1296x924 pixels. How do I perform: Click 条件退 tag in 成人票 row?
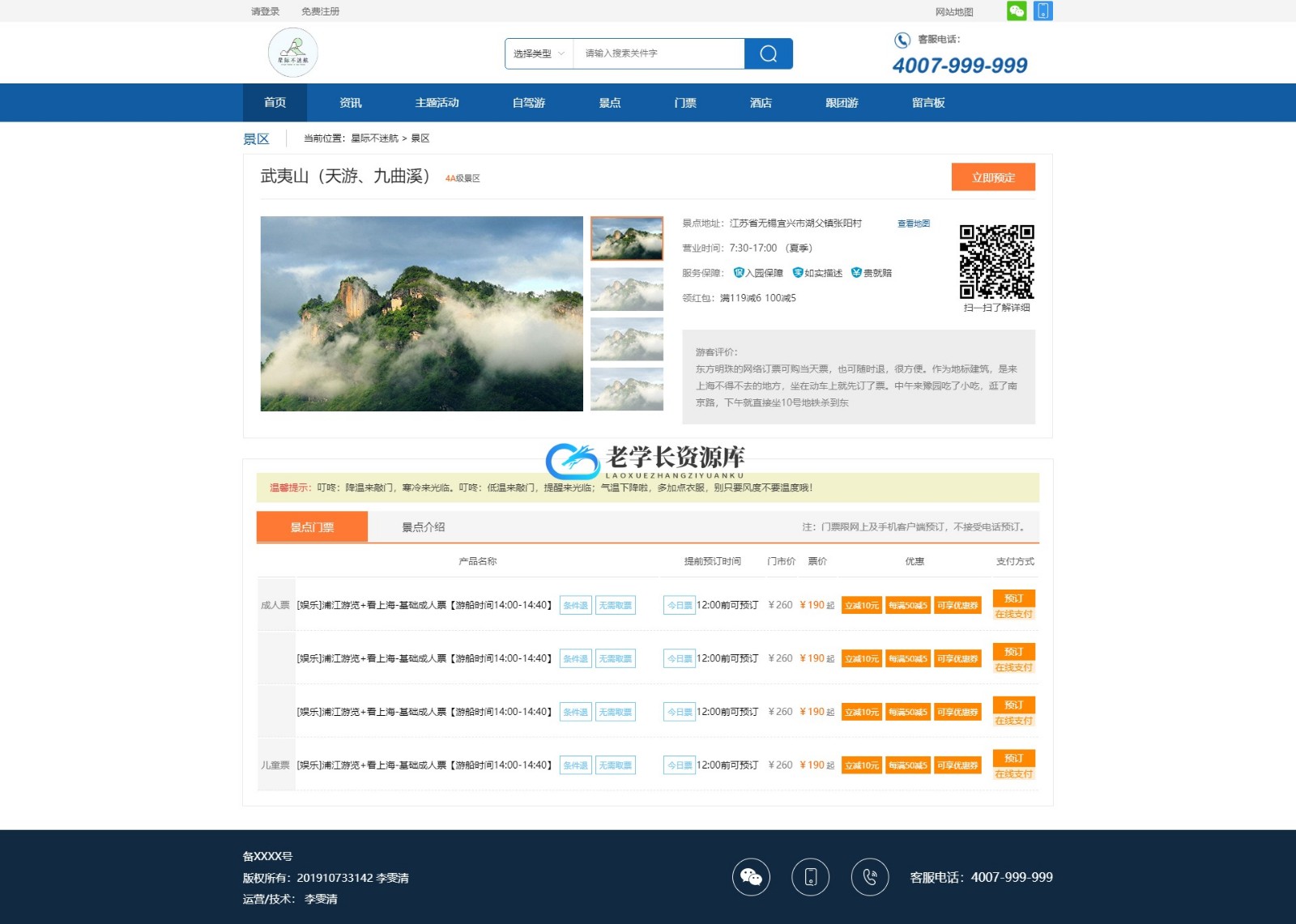[x=576, y=605]
